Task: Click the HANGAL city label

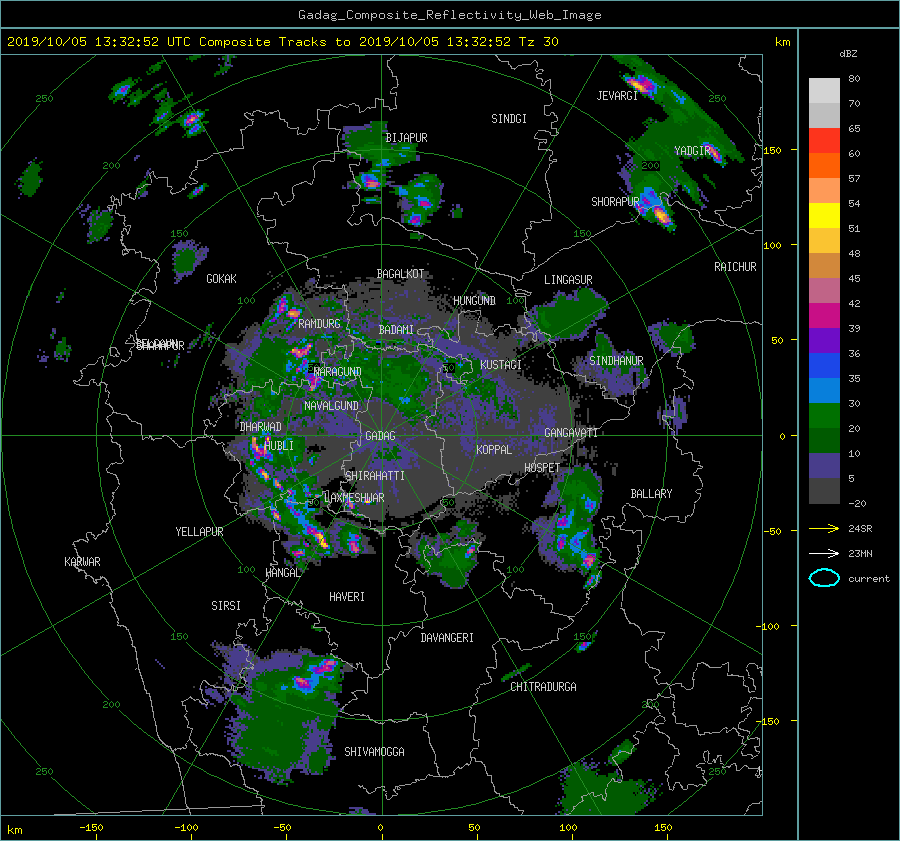Action: coord(282,573)
